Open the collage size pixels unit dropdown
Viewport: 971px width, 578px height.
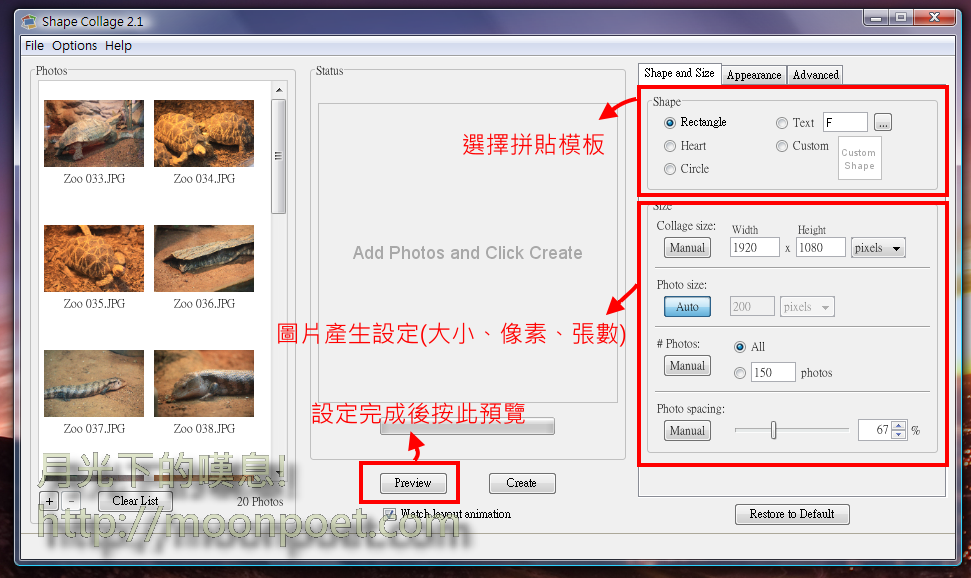[x=878, y=248]
